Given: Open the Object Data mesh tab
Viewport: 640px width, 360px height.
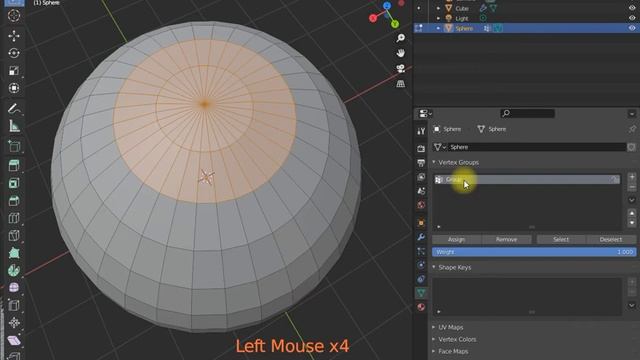Looking at the screenshot, I should coord(421,293).
